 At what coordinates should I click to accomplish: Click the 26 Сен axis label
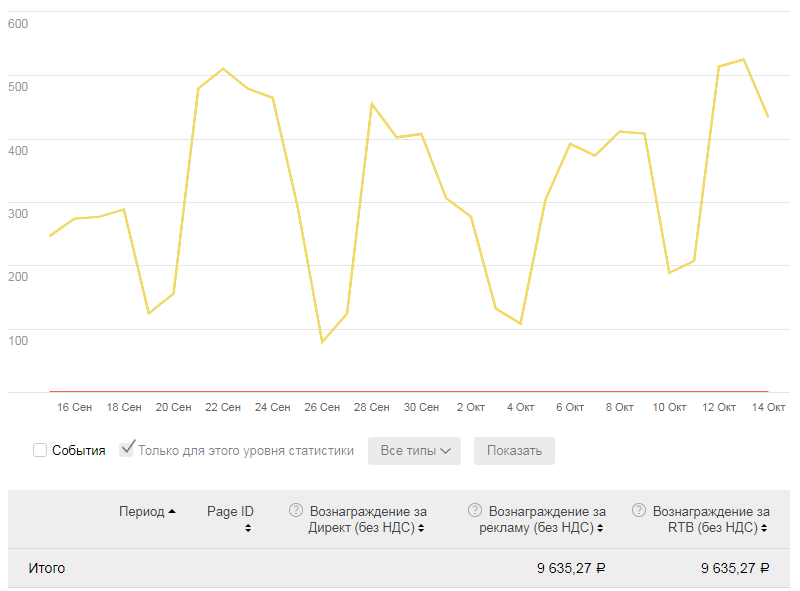(322, 407)
